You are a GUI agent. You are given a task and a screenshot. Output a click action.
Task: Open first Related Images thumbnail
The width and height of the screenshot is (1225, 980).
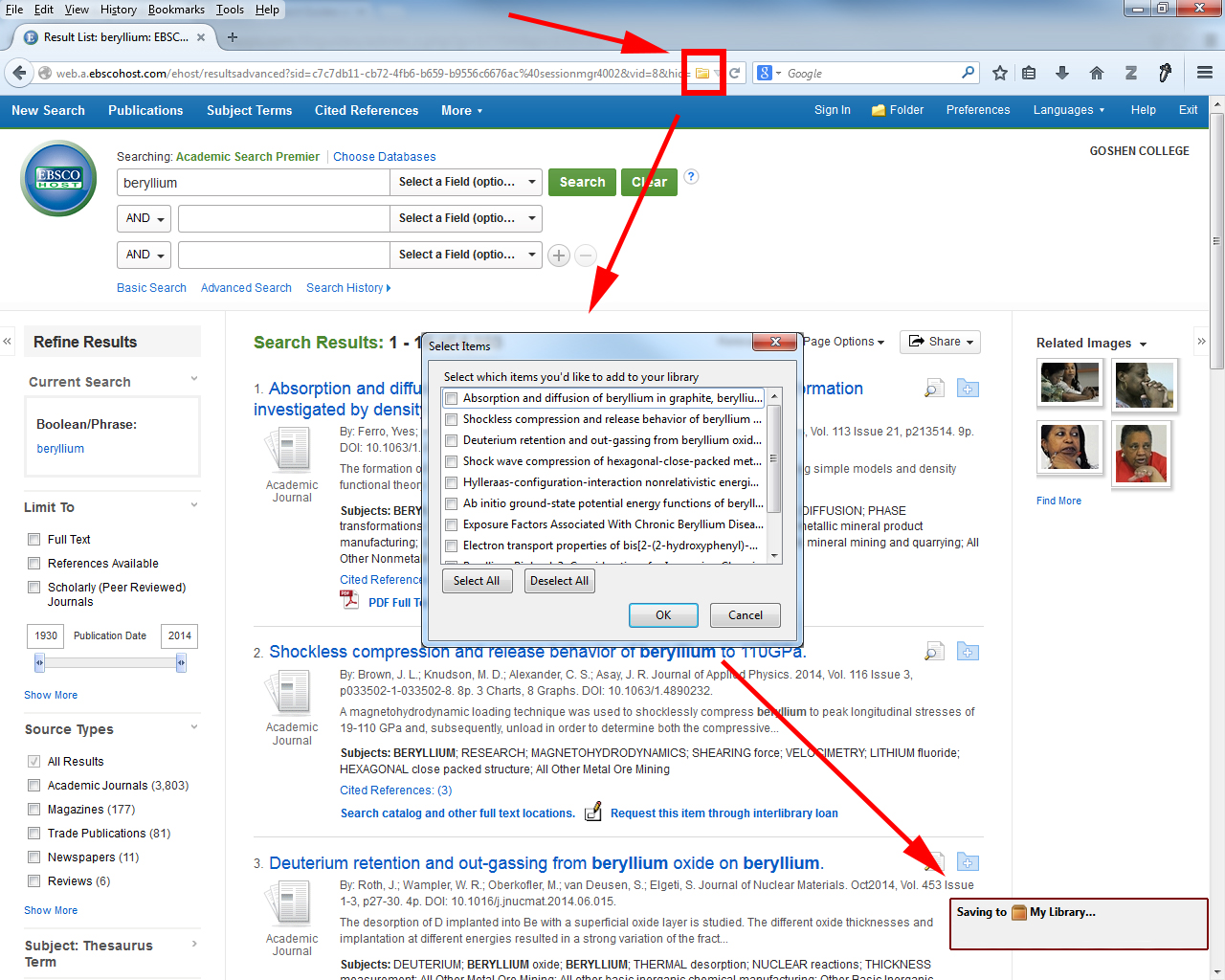[x=1070, y=383]
